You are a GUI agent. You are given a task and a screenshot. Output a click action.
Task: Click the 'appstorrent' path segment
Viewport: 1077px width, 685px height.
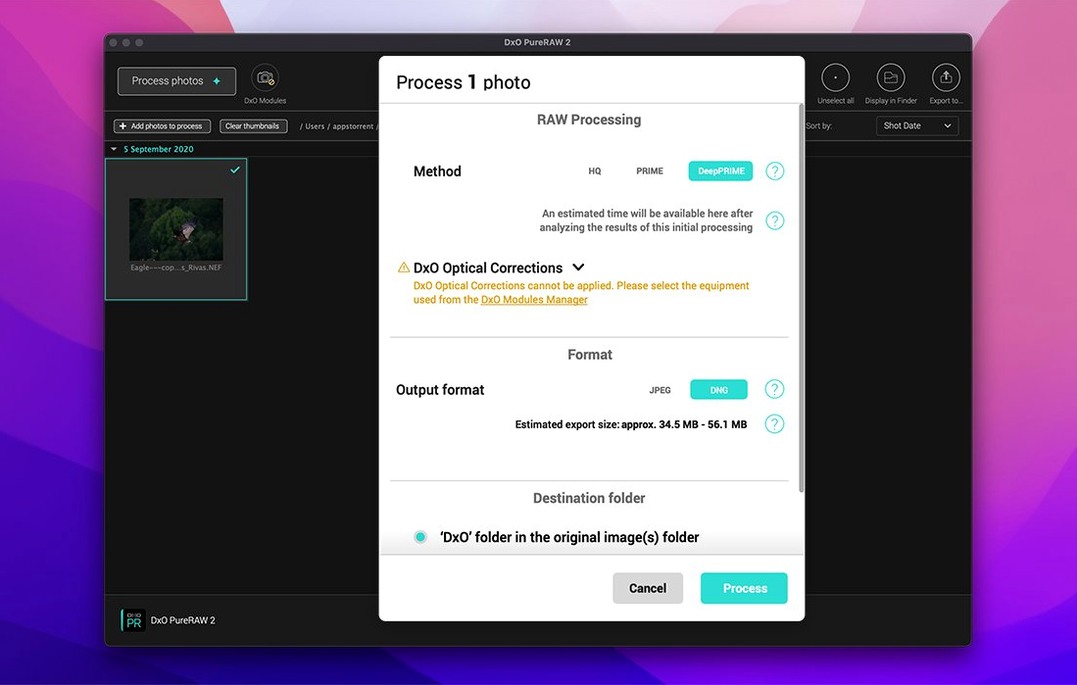pos(353,126)
